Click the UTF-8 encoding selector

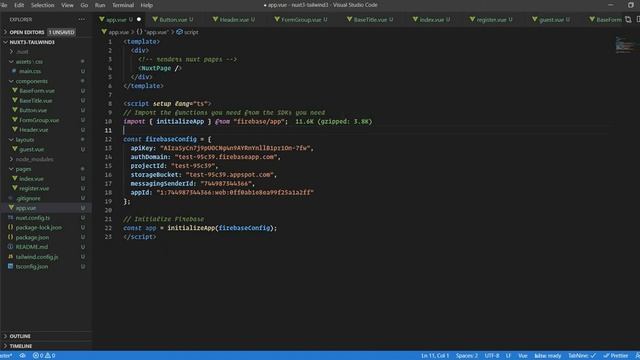coord(491,356)
